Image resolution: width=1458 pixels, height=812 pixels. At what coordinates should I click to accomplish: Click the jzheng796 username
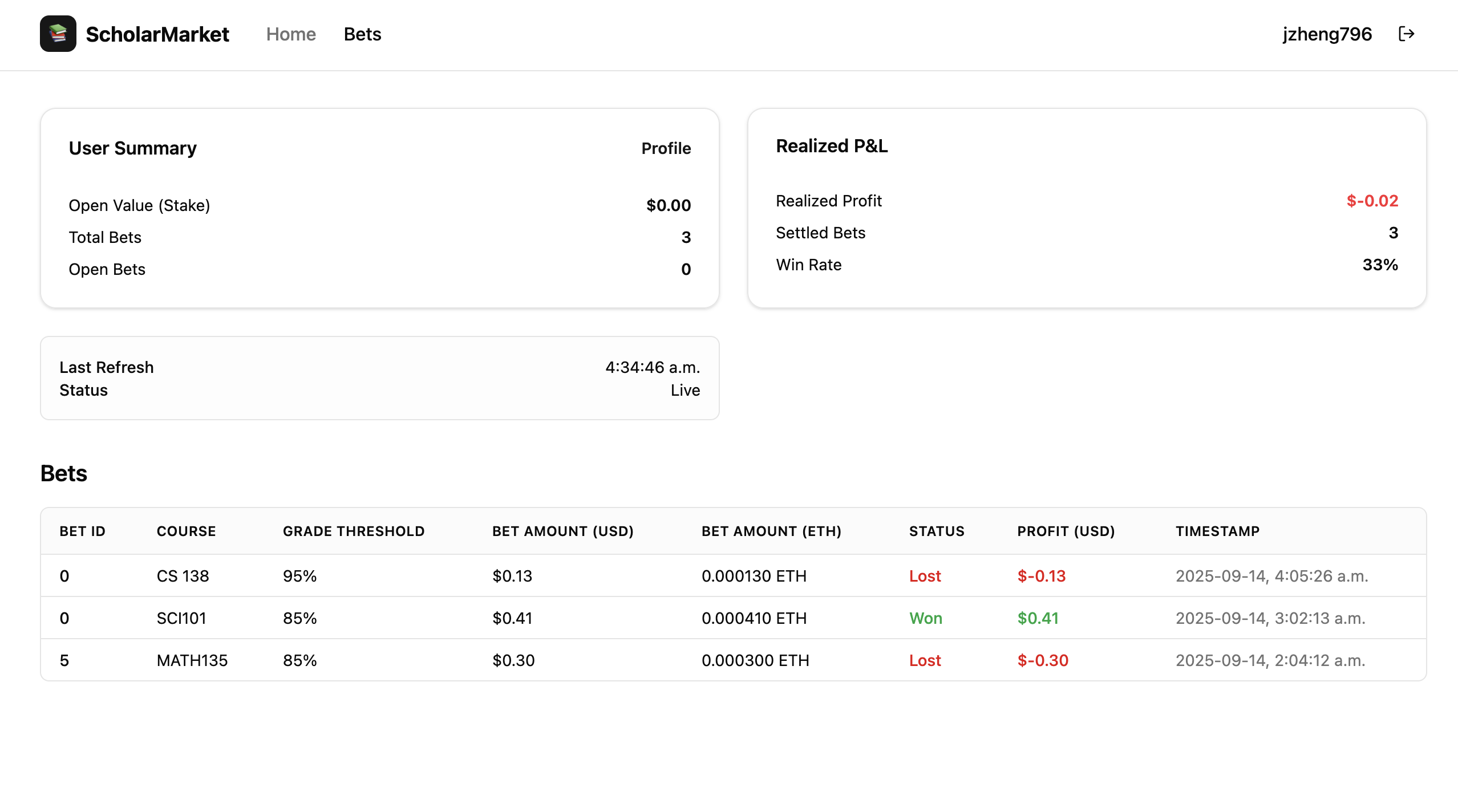click(1327, 34)
